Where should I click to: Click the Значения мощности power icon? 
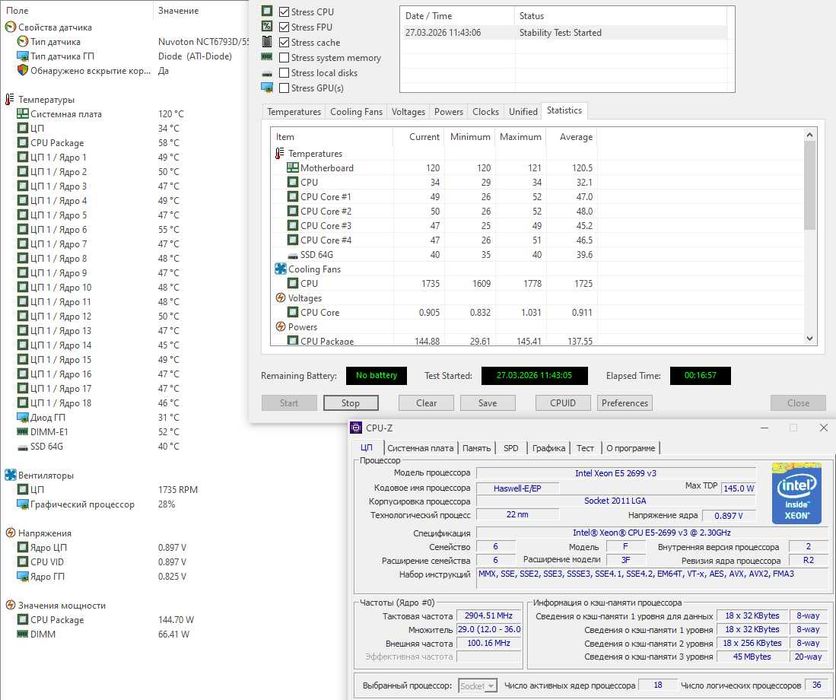10,605
